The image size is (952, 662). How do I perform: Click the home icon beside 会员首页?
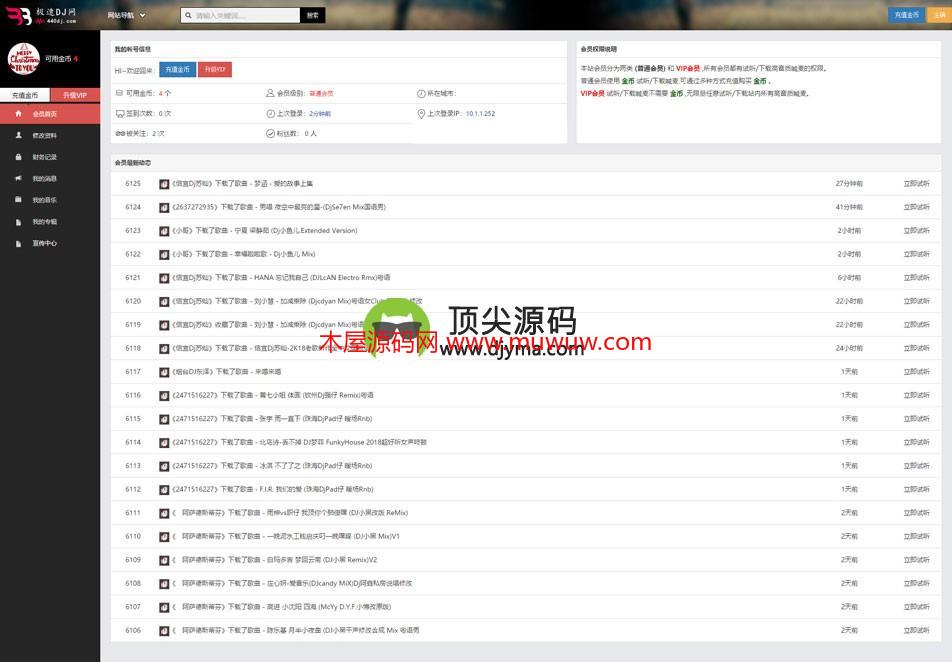pyautogui.click(x=18, y=114)
